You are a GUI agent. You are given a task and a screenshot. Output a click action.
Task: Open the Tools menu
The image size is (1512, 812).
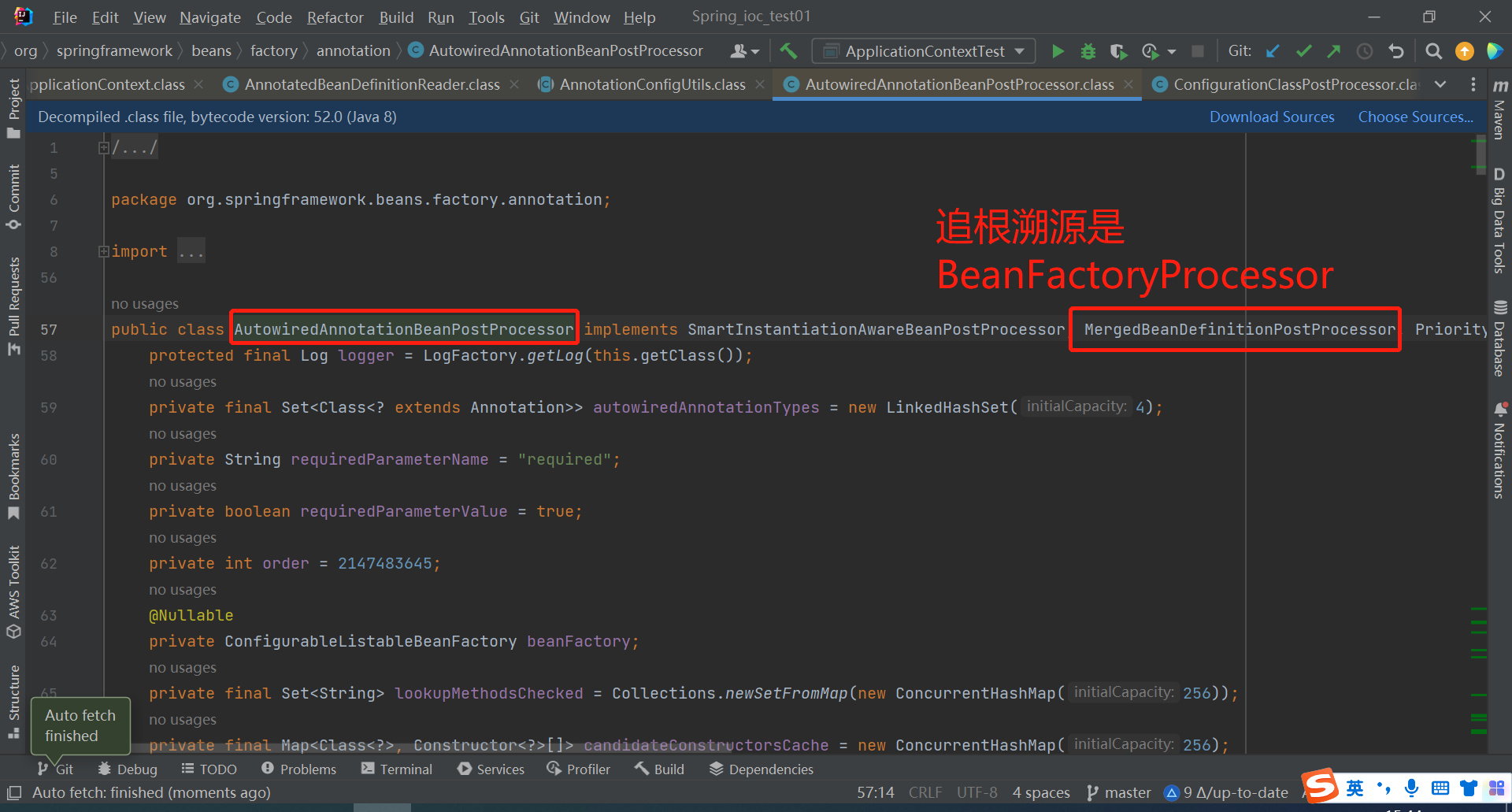[487, 17]
